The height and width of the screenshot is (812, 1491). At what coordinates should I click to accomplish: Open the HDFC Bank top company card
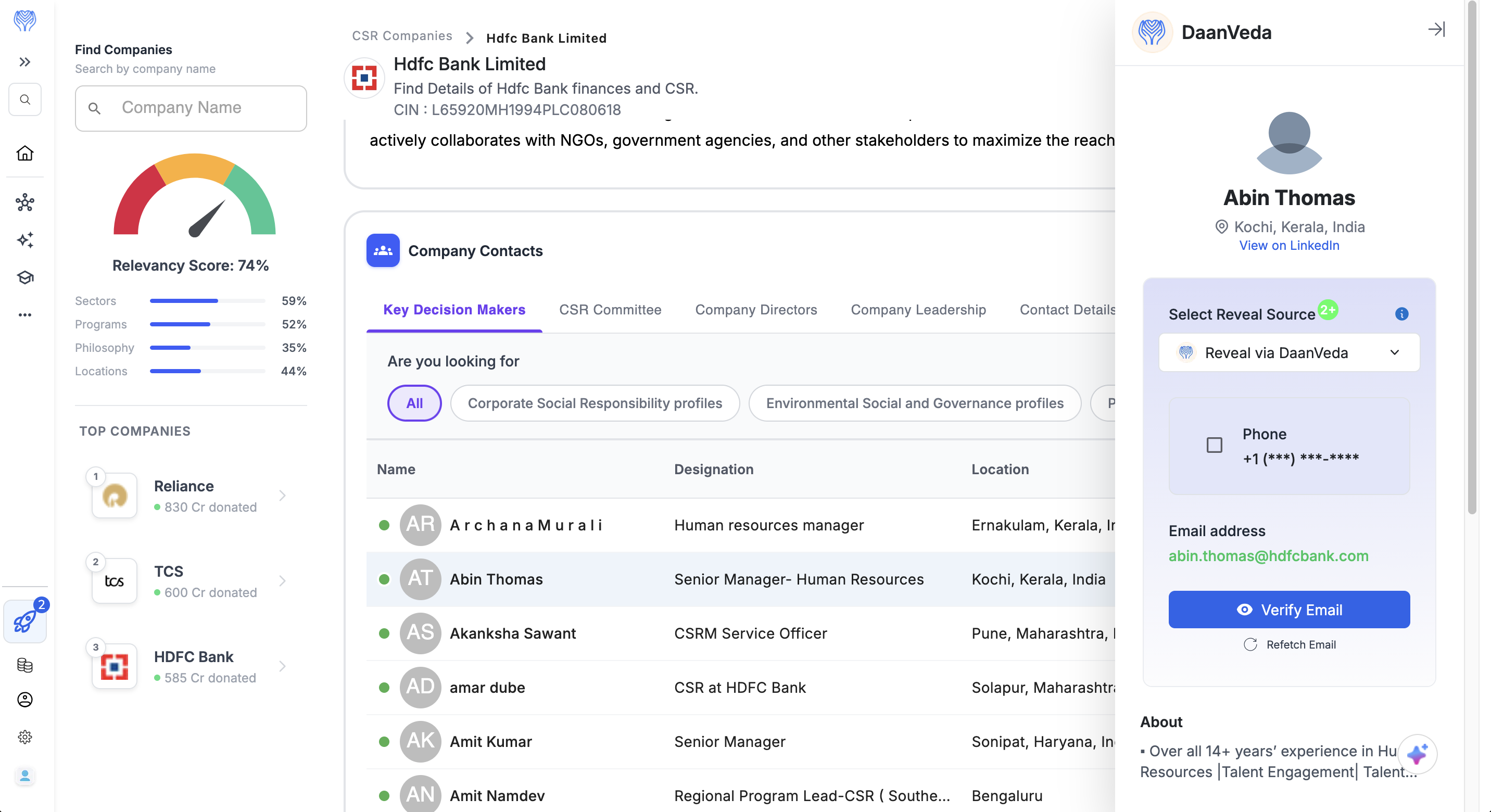[191, 666]
